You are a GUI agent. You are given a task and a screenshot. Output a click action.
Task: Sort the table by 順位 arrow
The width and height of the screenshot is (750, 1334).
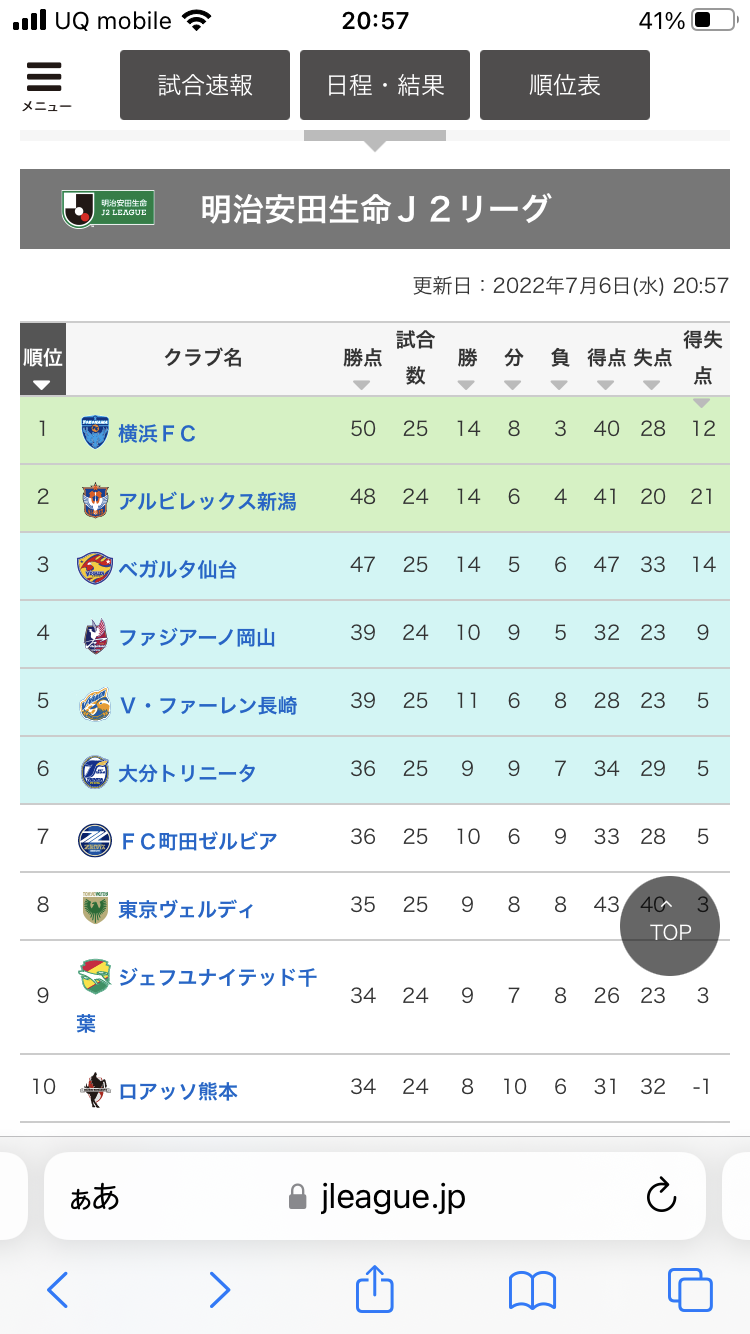coord(42,384)
